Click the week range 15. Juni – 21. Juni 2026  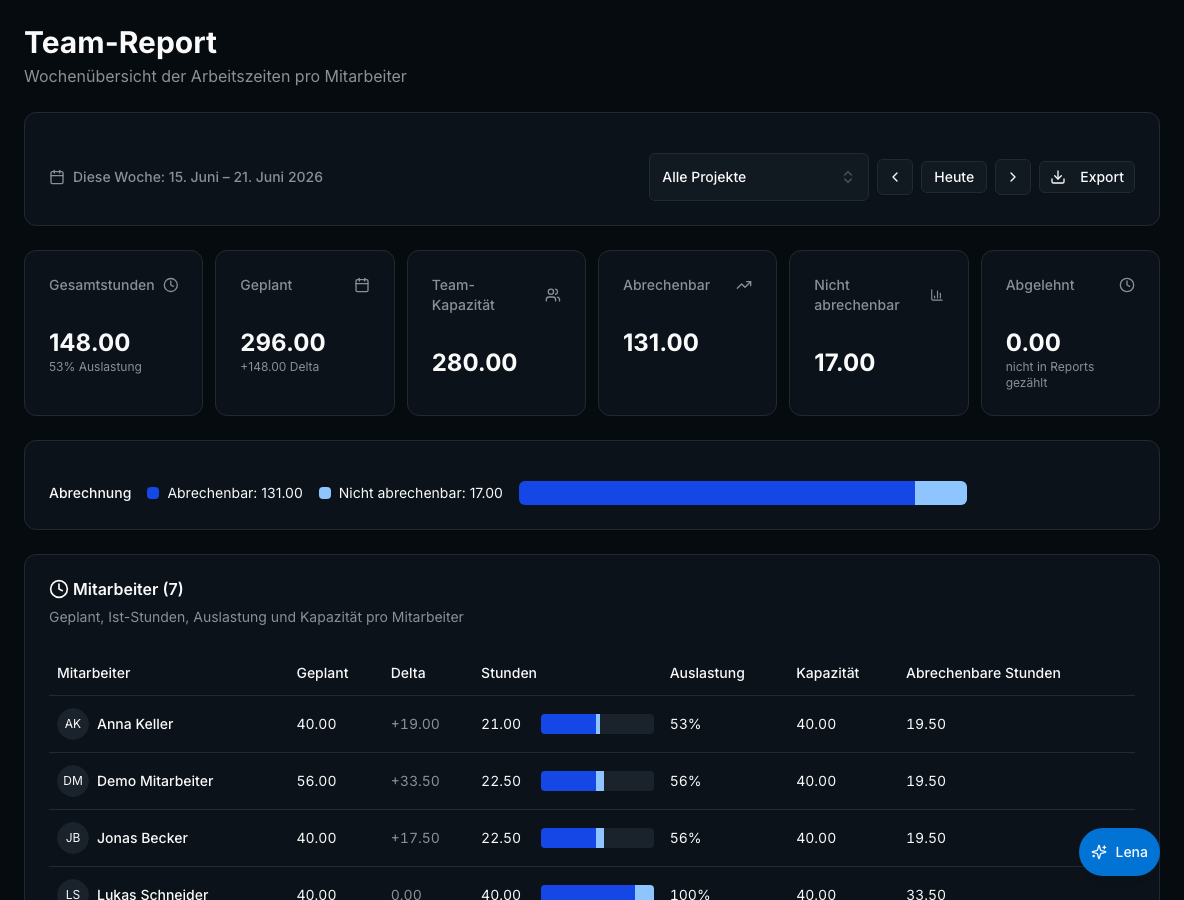tap(245, 177)
